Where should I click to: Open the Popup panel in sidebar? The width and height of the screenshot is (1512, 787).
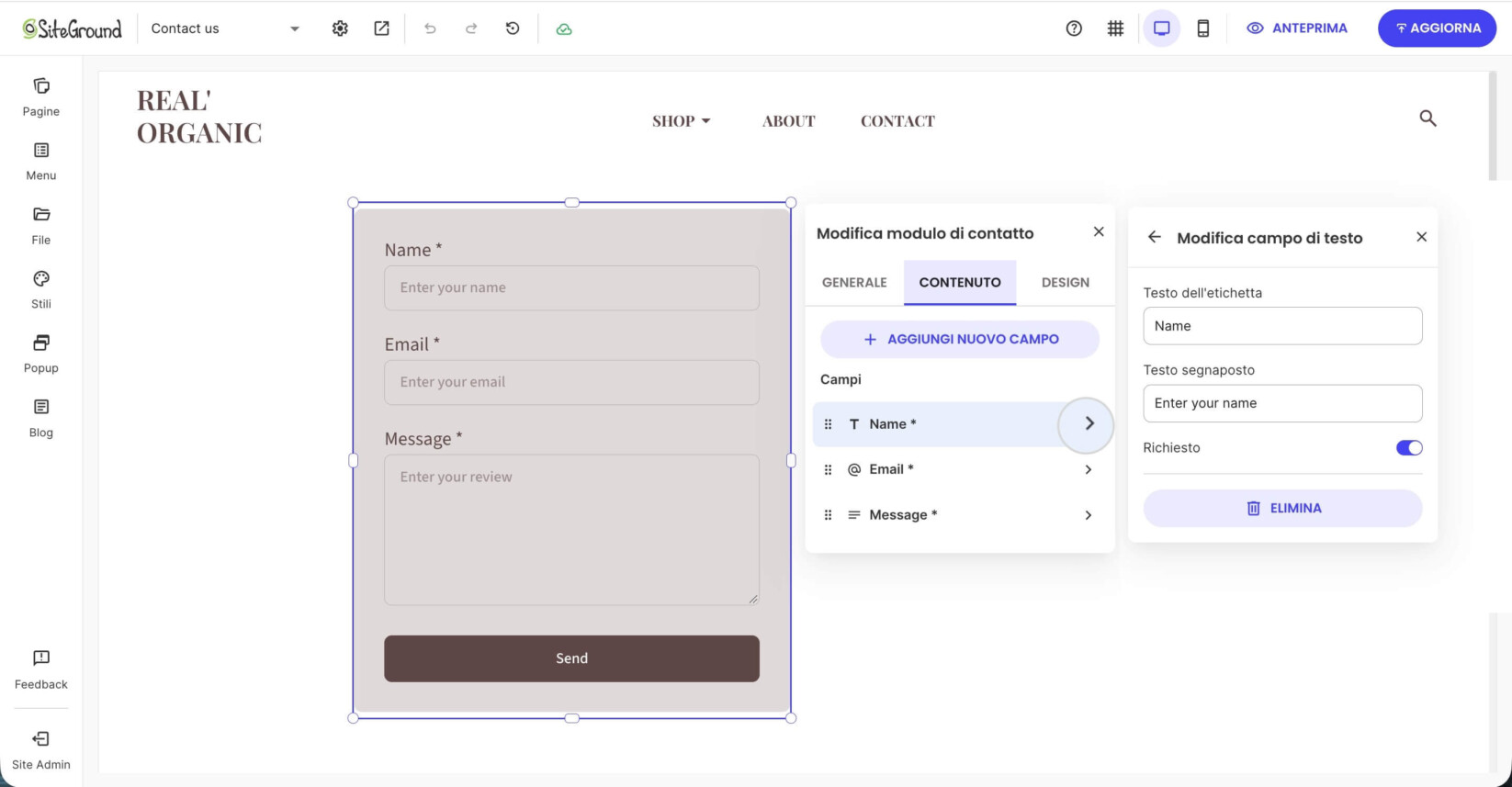click(x=41, y=354)
